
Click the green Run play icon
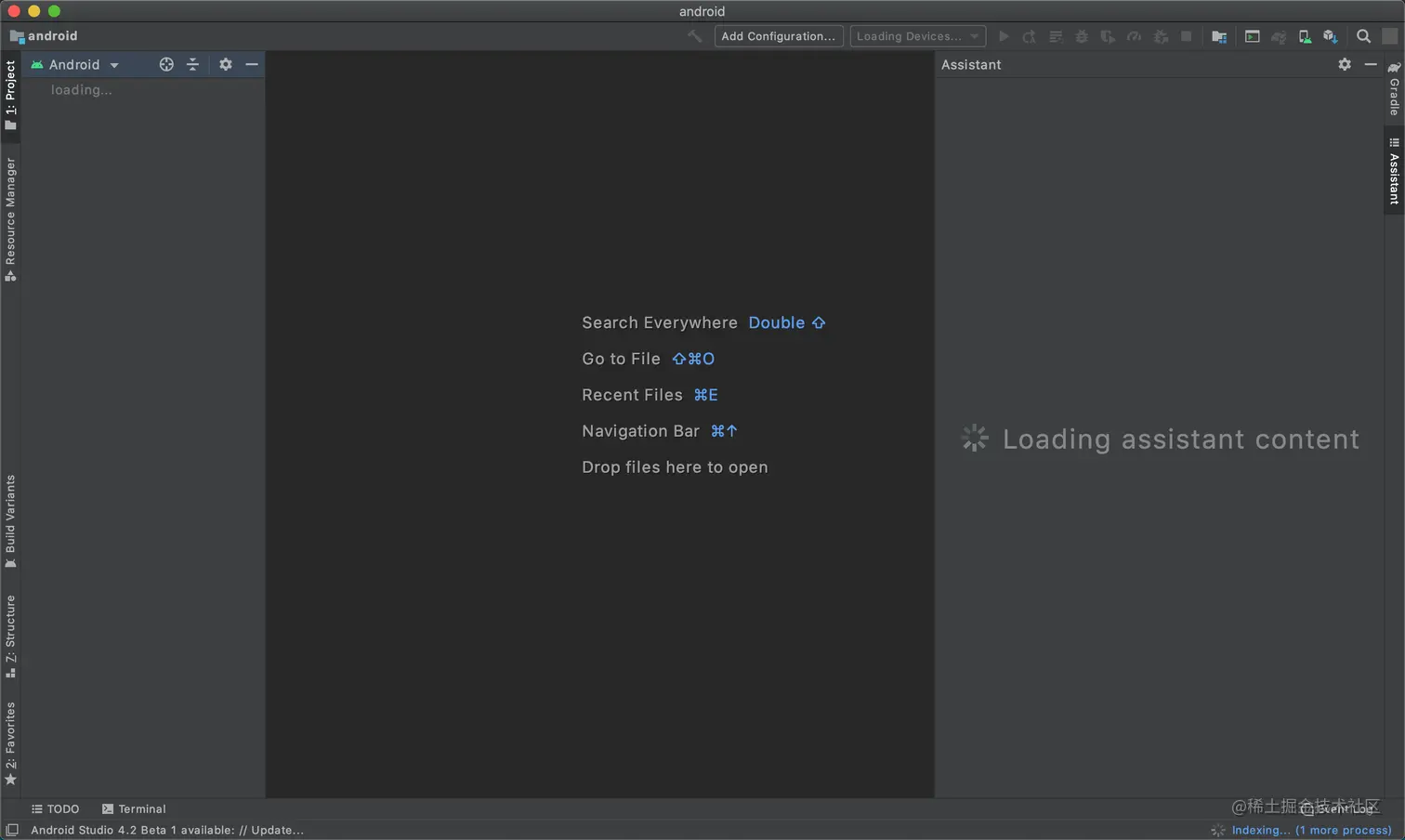tap(1004, 36)
